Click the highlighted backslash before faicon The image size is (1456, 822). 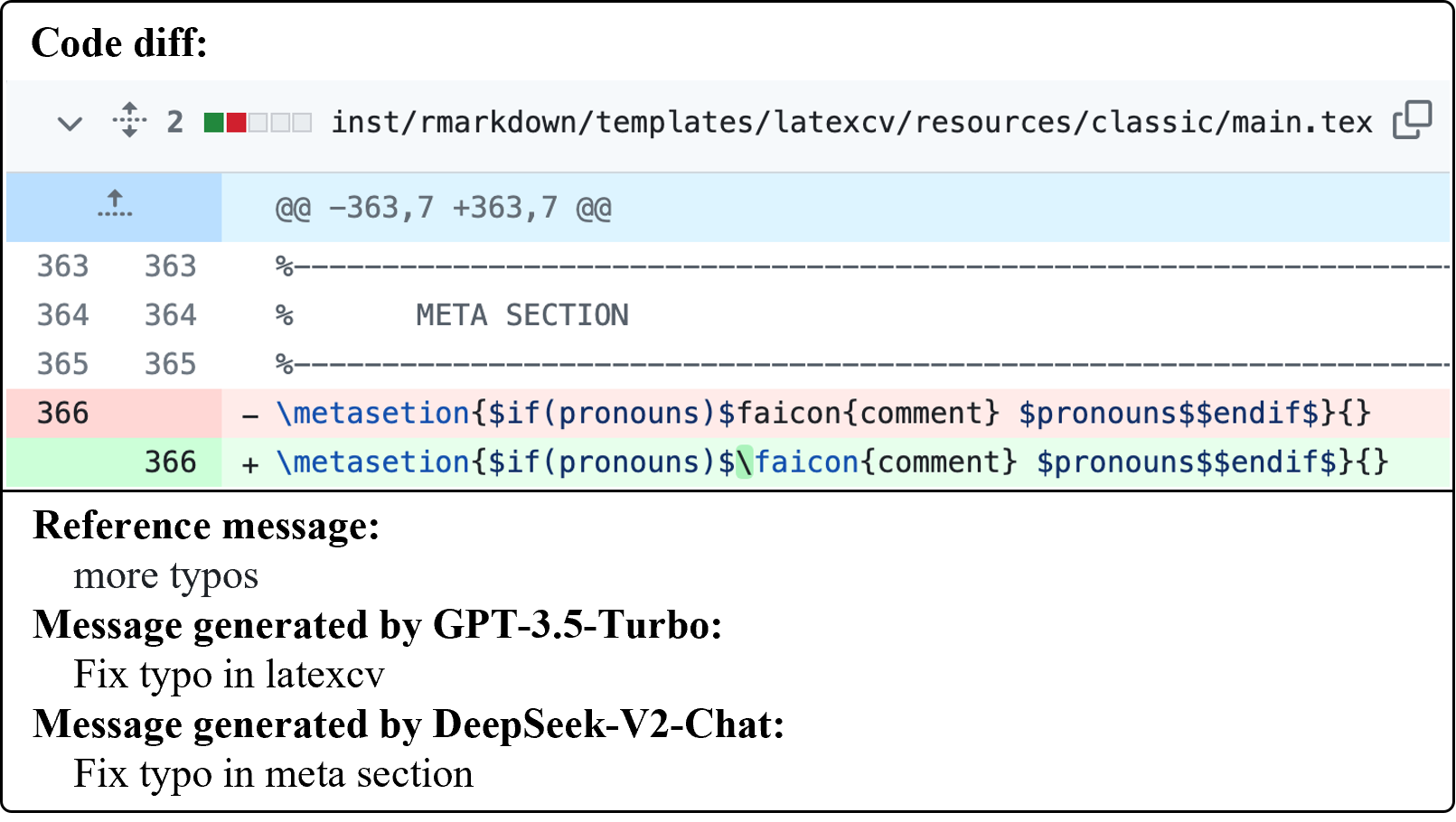(x=744, y=462)
